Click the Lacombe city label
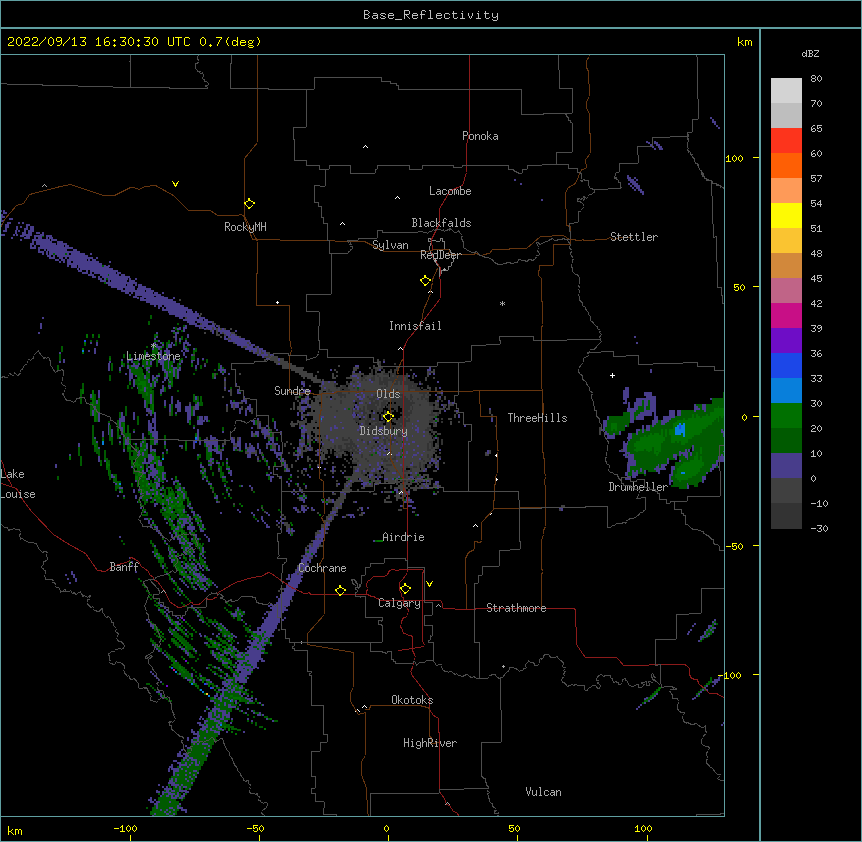Screen dimensions: 862x842 (450, 191)
